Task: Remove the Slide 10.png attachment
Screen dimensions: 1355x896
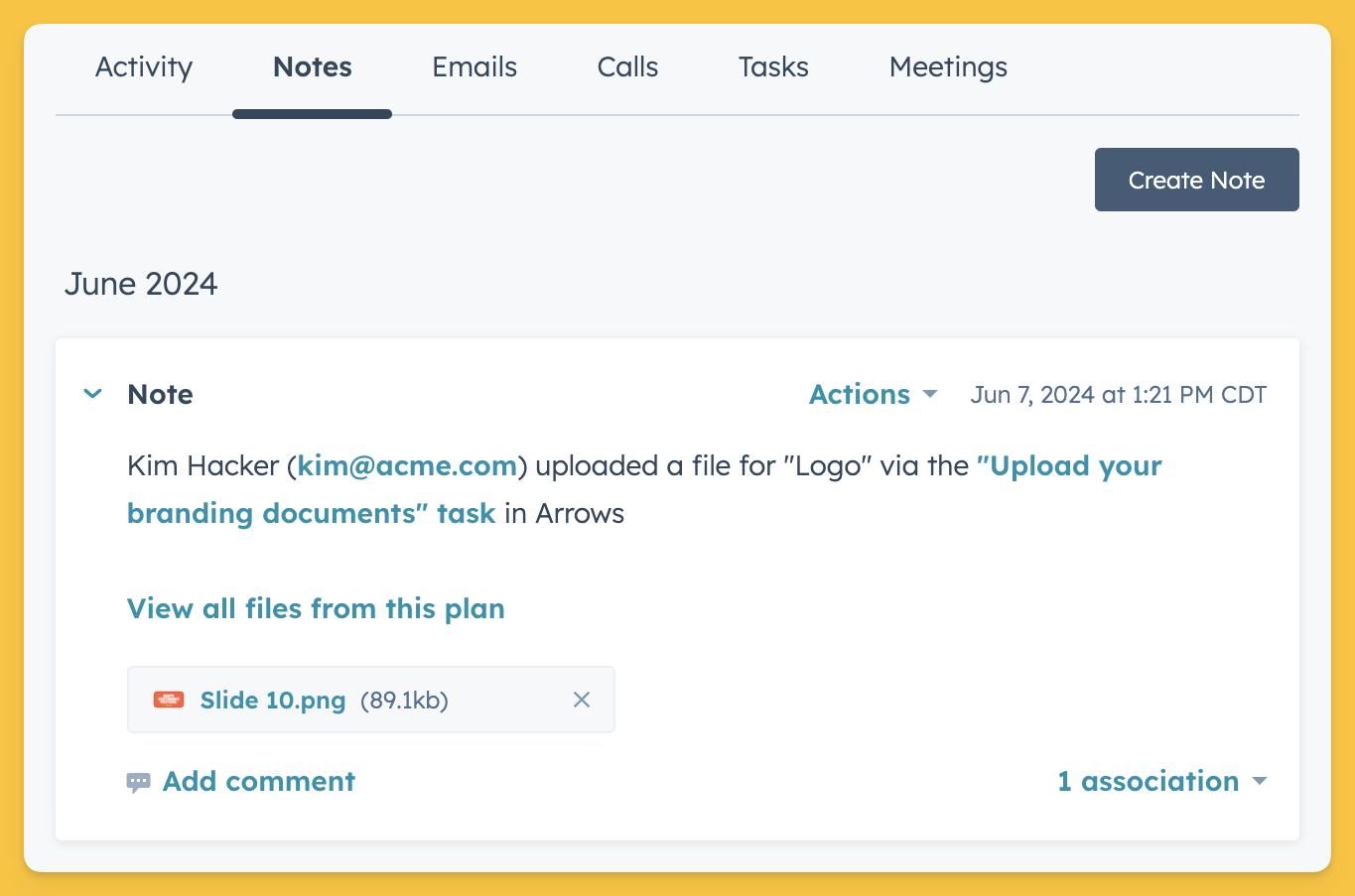Action: tap(582, 700)
